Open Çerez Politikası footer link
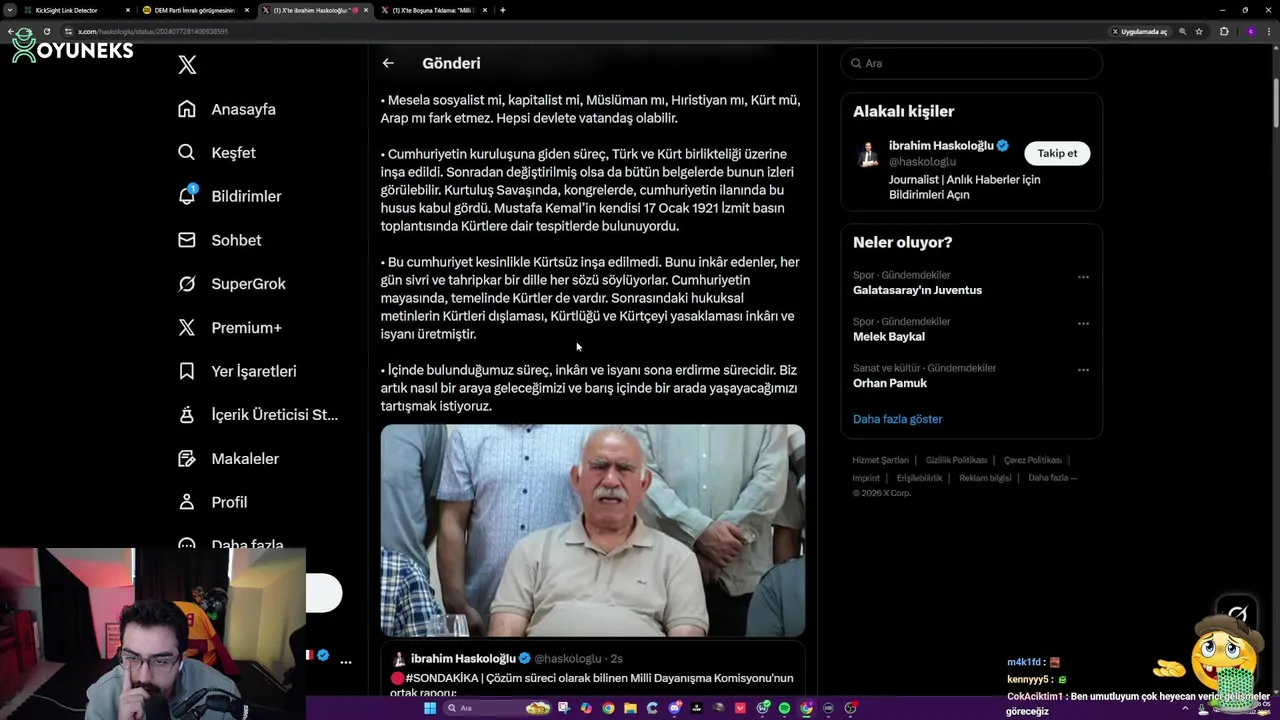 pyautogui.click(x=1032, y=460)
